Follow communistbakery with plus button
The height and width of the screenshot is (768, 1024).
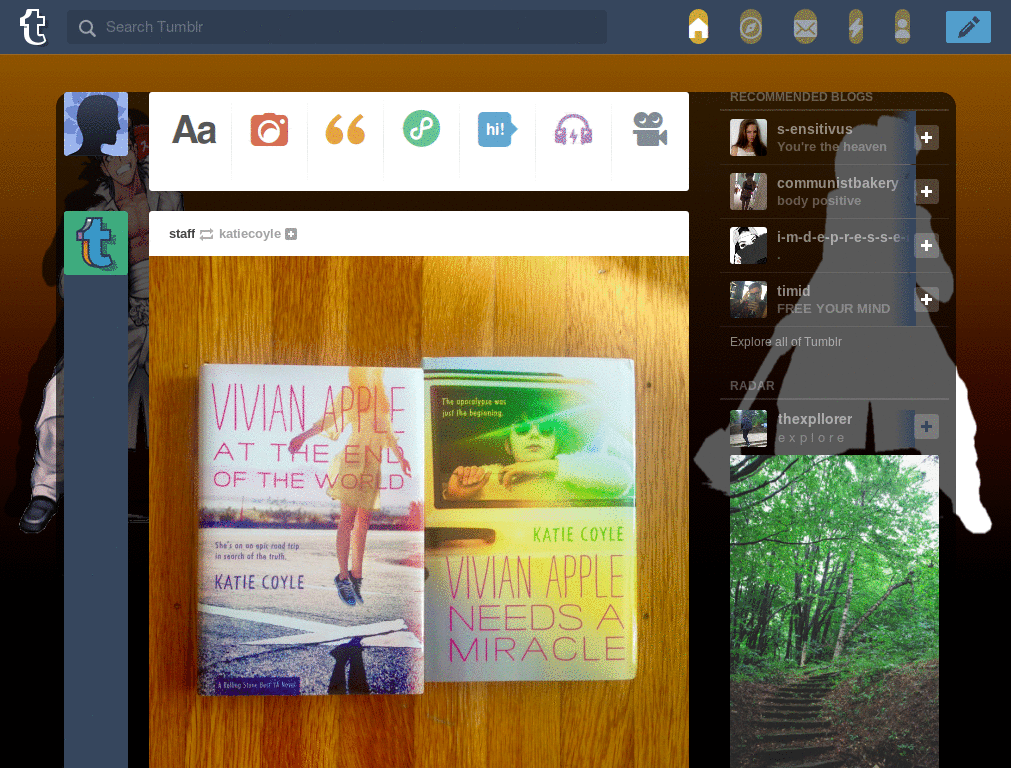[x=926, y=192]
